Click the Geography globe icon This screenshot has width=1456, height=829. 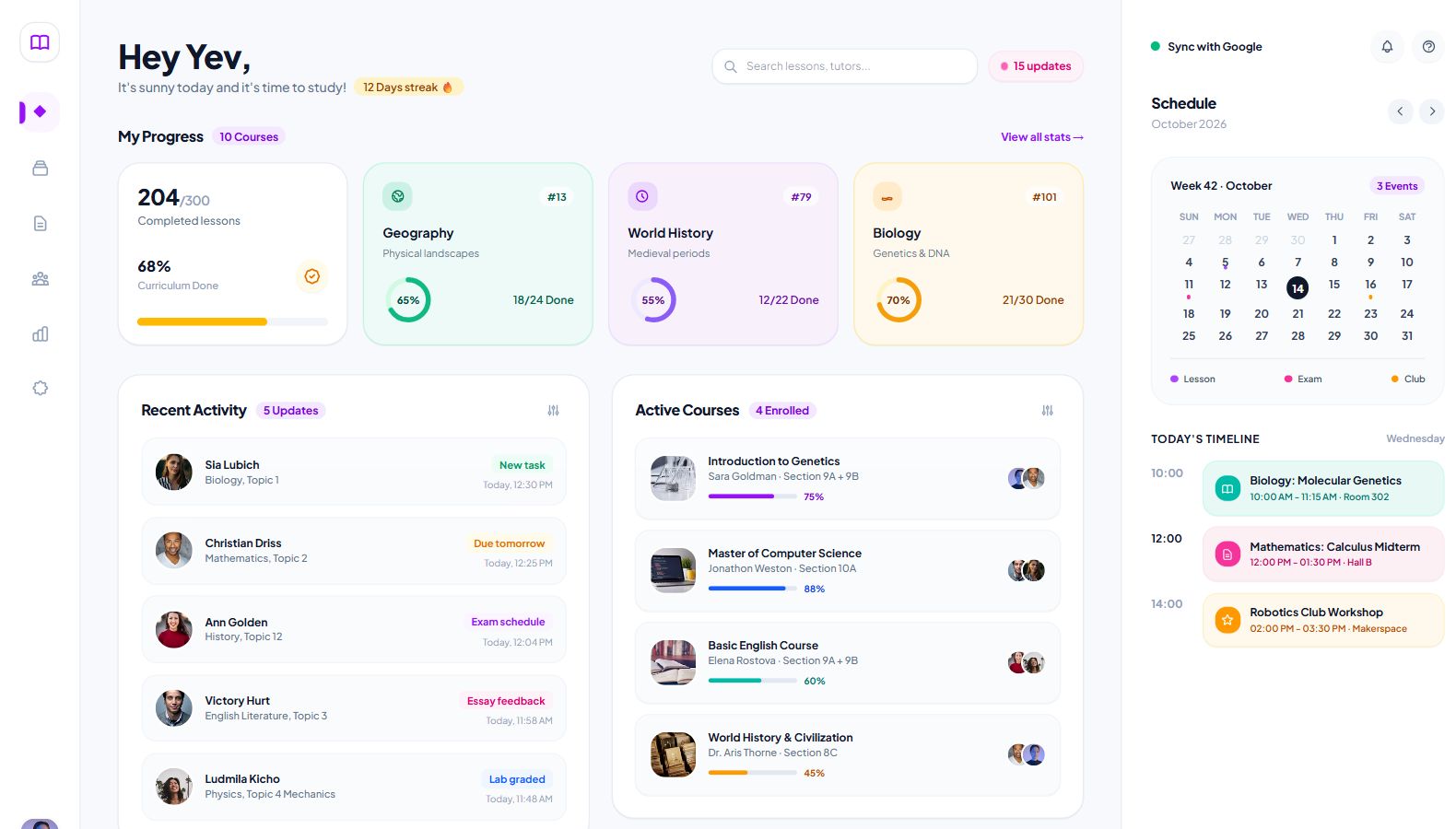point(397,196)
